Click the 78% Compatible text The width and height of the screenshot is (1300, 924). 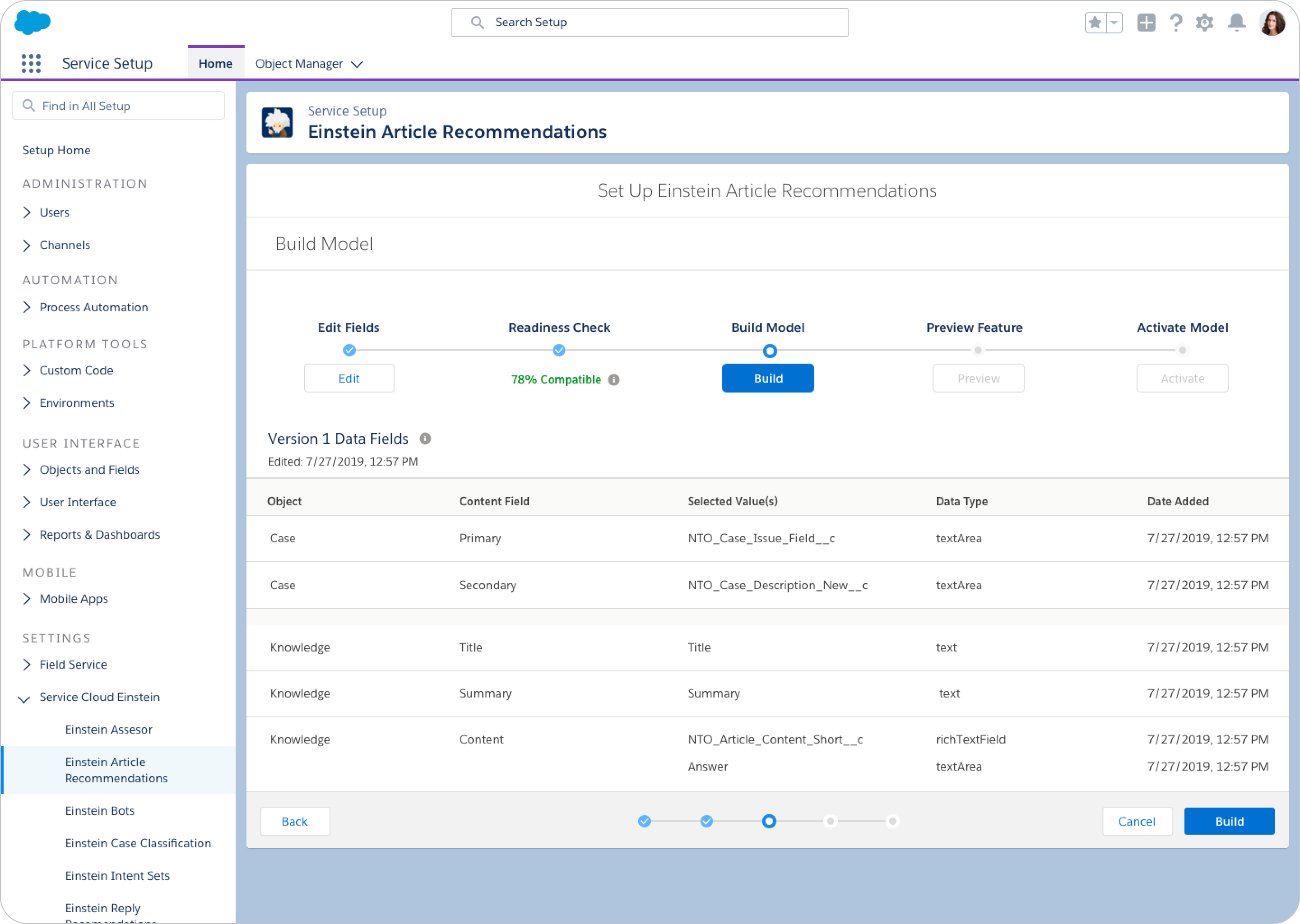(556, 379)
